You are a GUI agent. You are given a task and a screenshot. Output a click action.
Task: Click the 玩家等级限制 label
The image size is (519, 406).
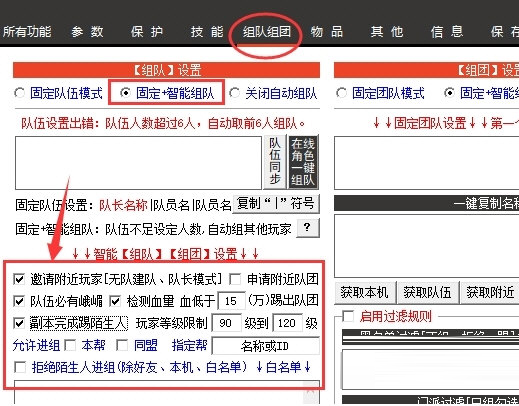coord(172,323)
